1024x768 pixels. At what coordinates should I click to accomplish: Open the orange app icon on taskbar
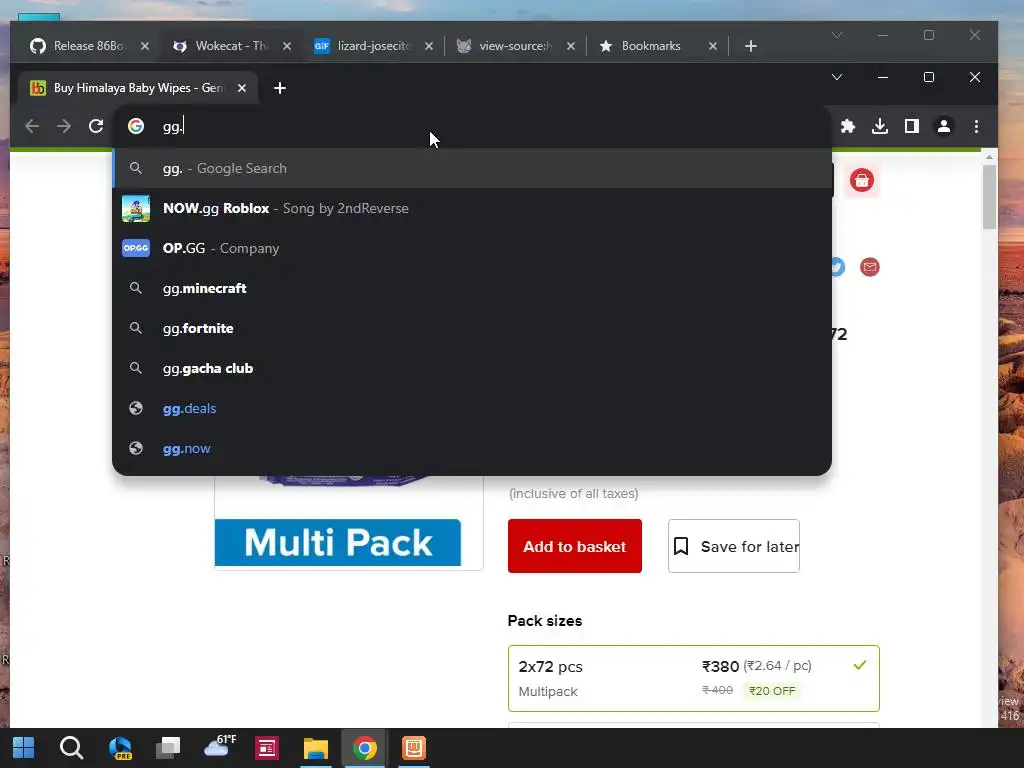(x=413, y=748)
